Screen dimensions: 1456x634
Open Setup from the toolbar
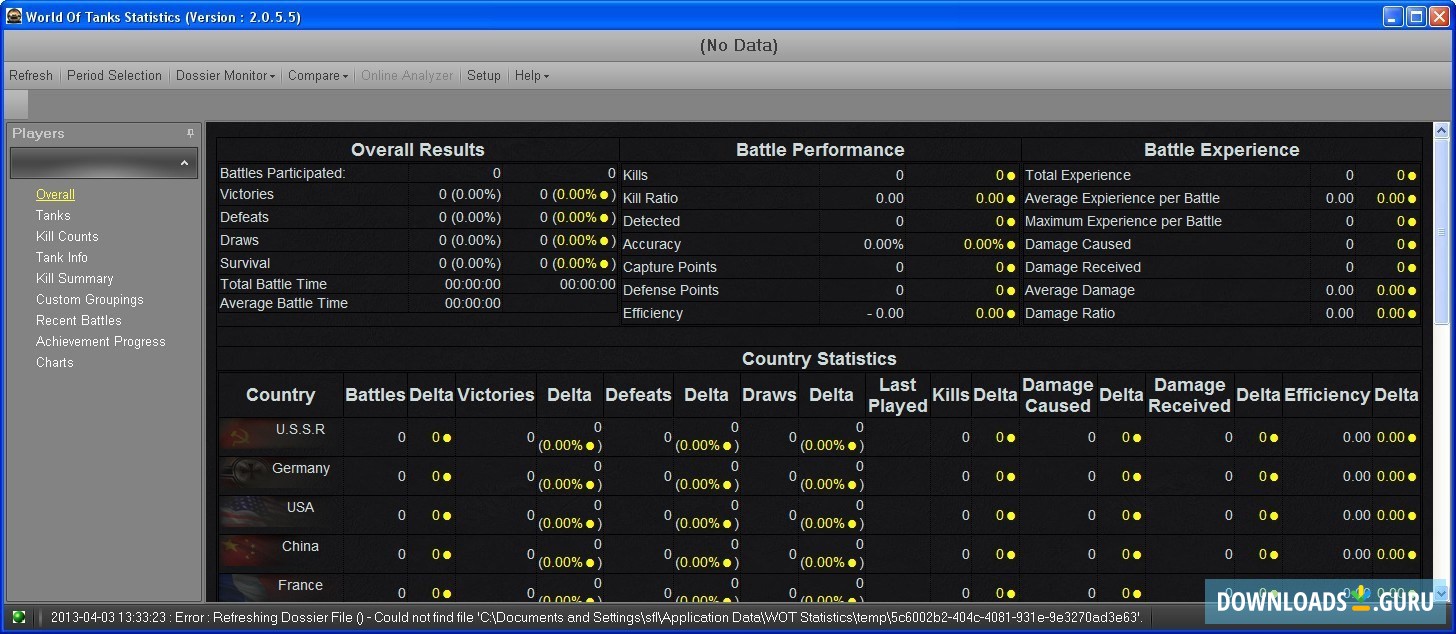pos(484,75)
